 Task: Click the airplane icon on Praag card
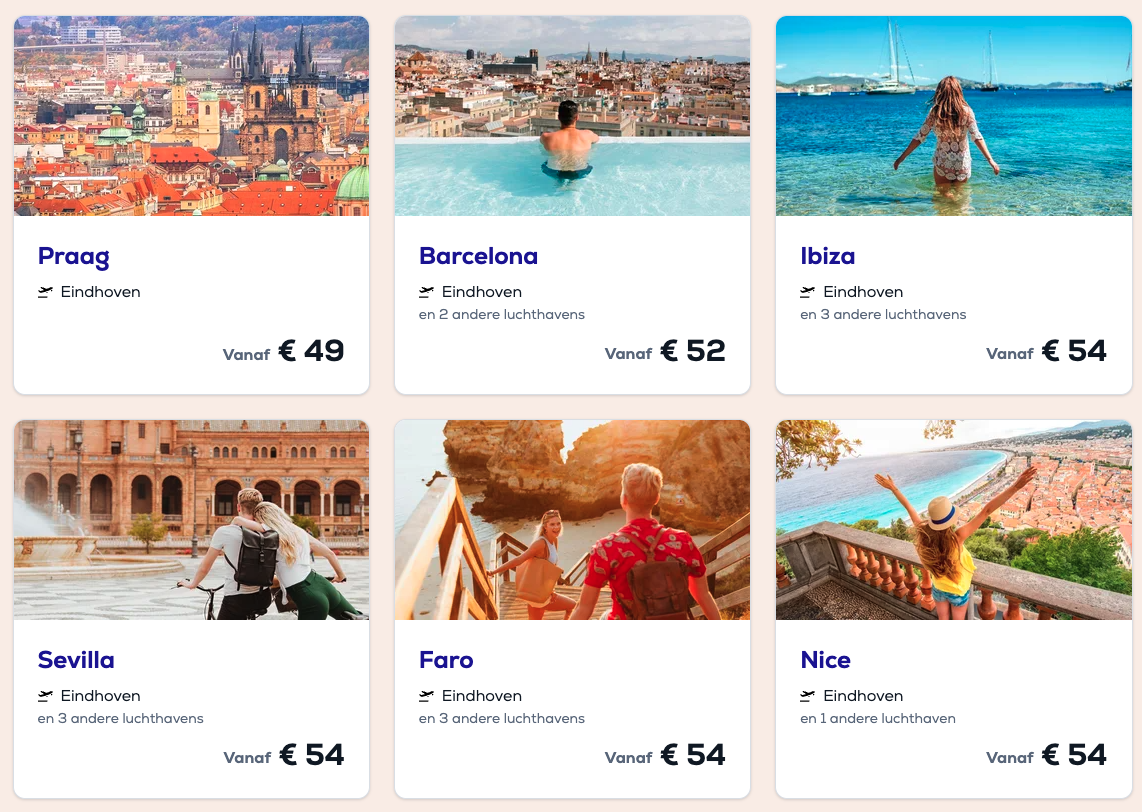point(45,292)
